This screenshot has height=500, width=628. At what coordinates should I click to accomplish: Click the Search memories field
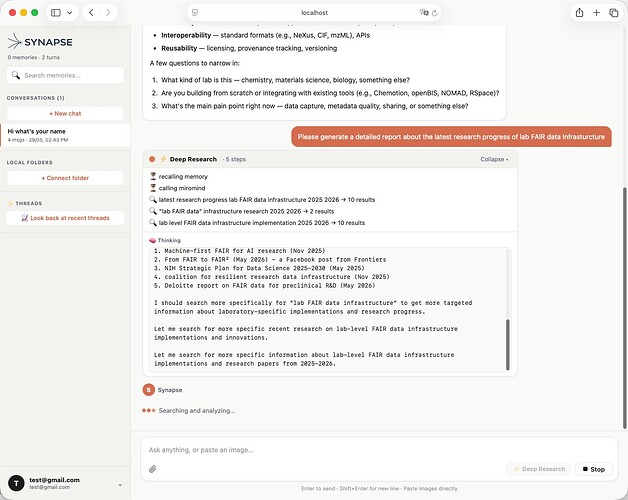click(x=65, y=75)
